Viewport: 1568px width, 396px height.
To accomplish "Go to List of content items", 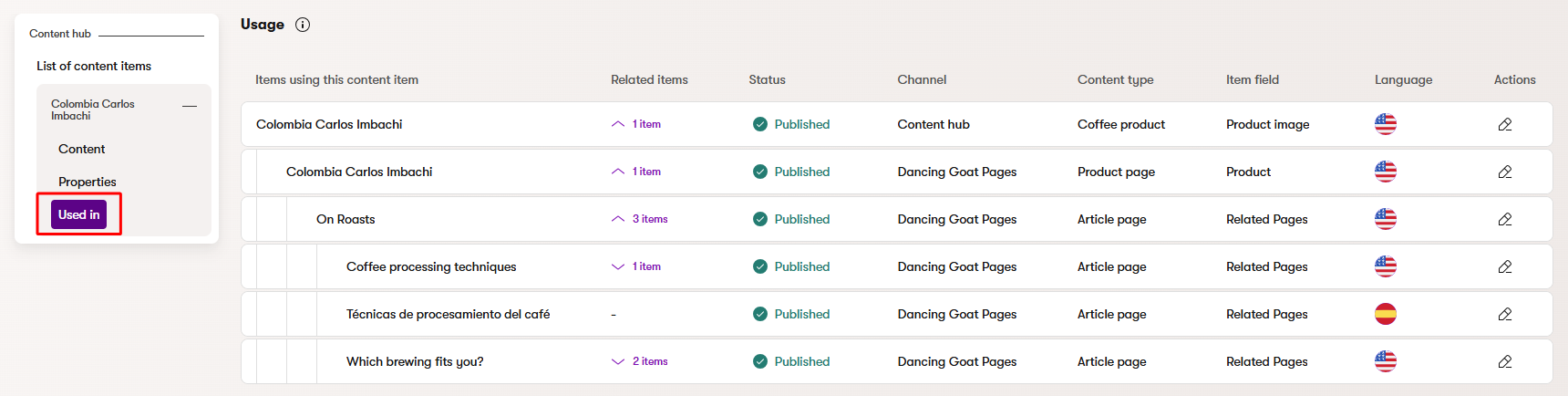I will click(x=94, y=66).
